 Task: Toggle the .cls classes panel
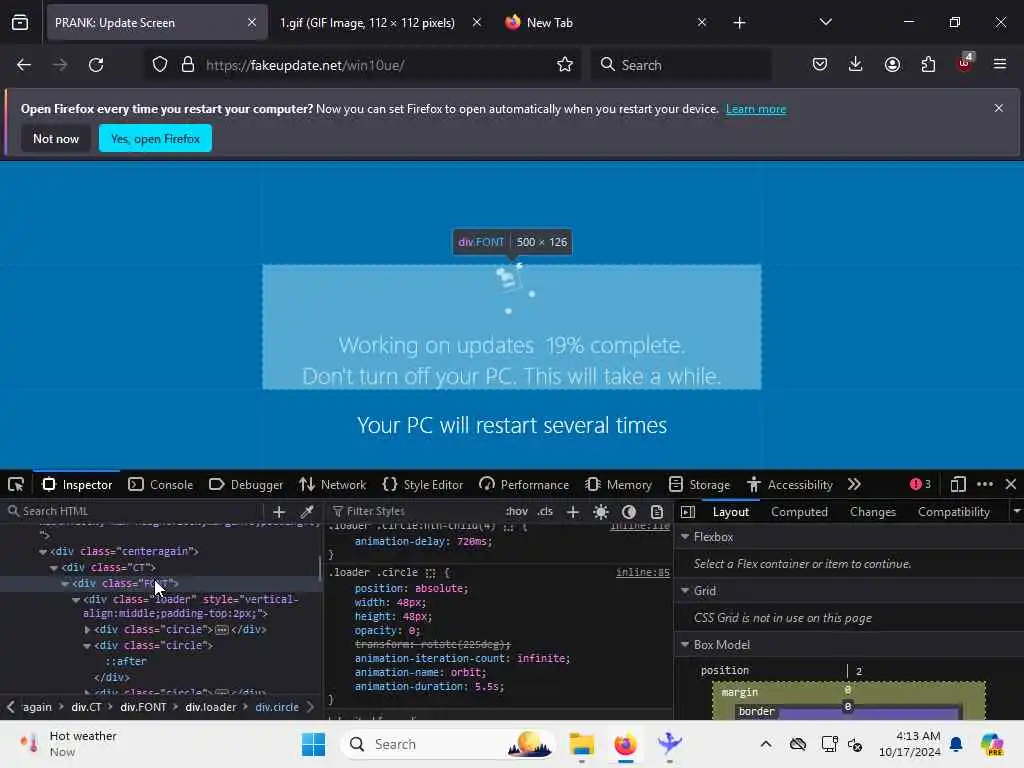click(545, 511)
